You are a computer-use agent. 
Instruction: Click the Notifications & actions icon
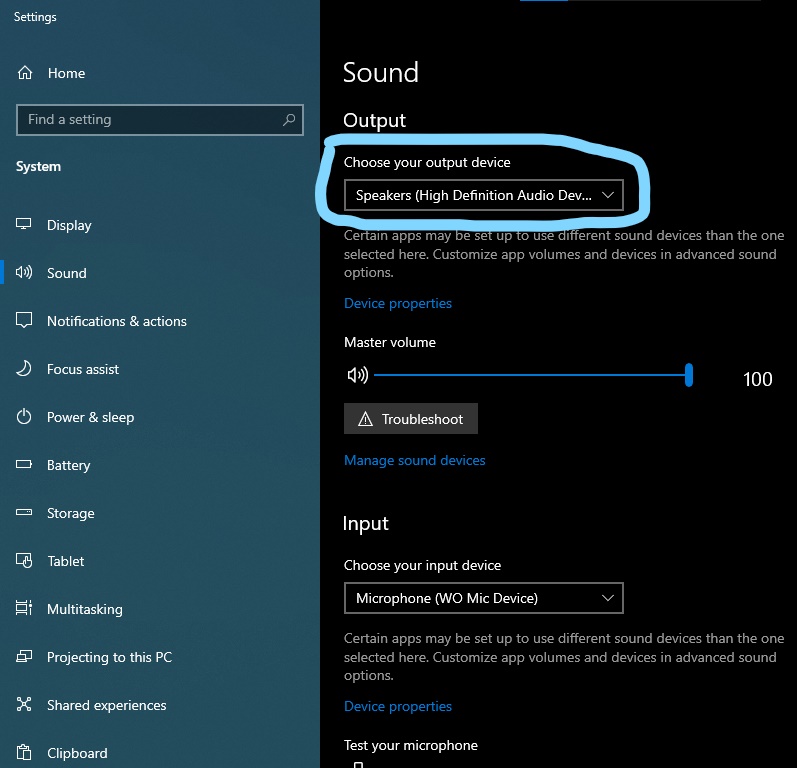coord(25,321)
